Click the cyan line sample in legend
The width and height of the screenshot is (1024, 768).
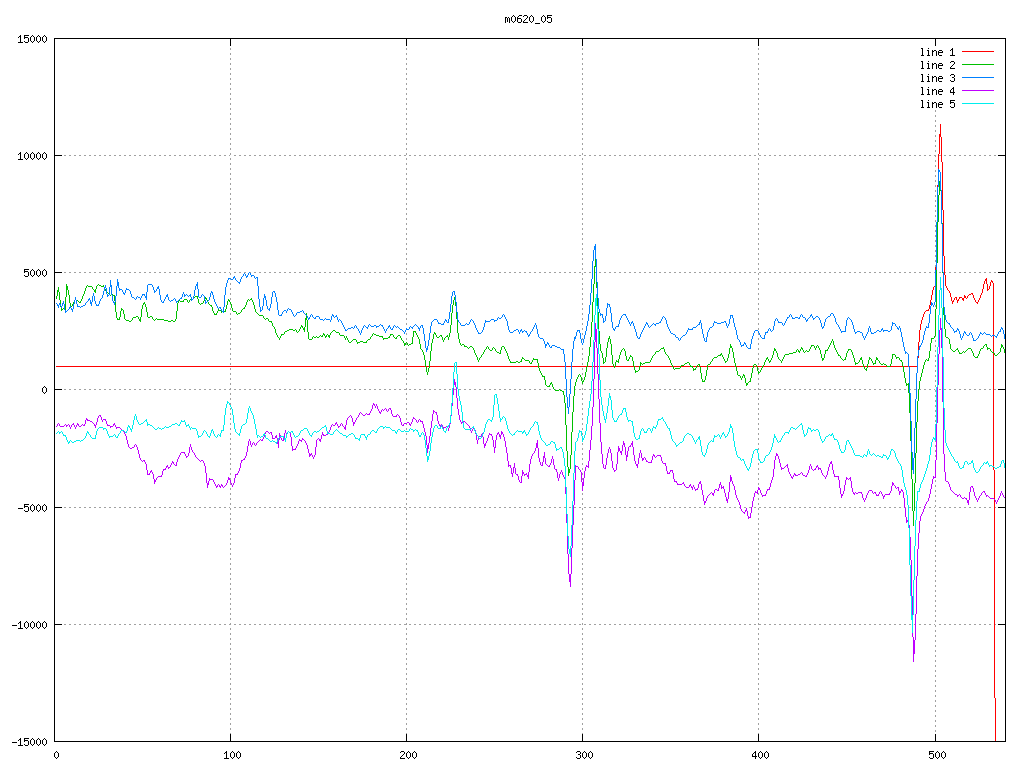[978, 104]
